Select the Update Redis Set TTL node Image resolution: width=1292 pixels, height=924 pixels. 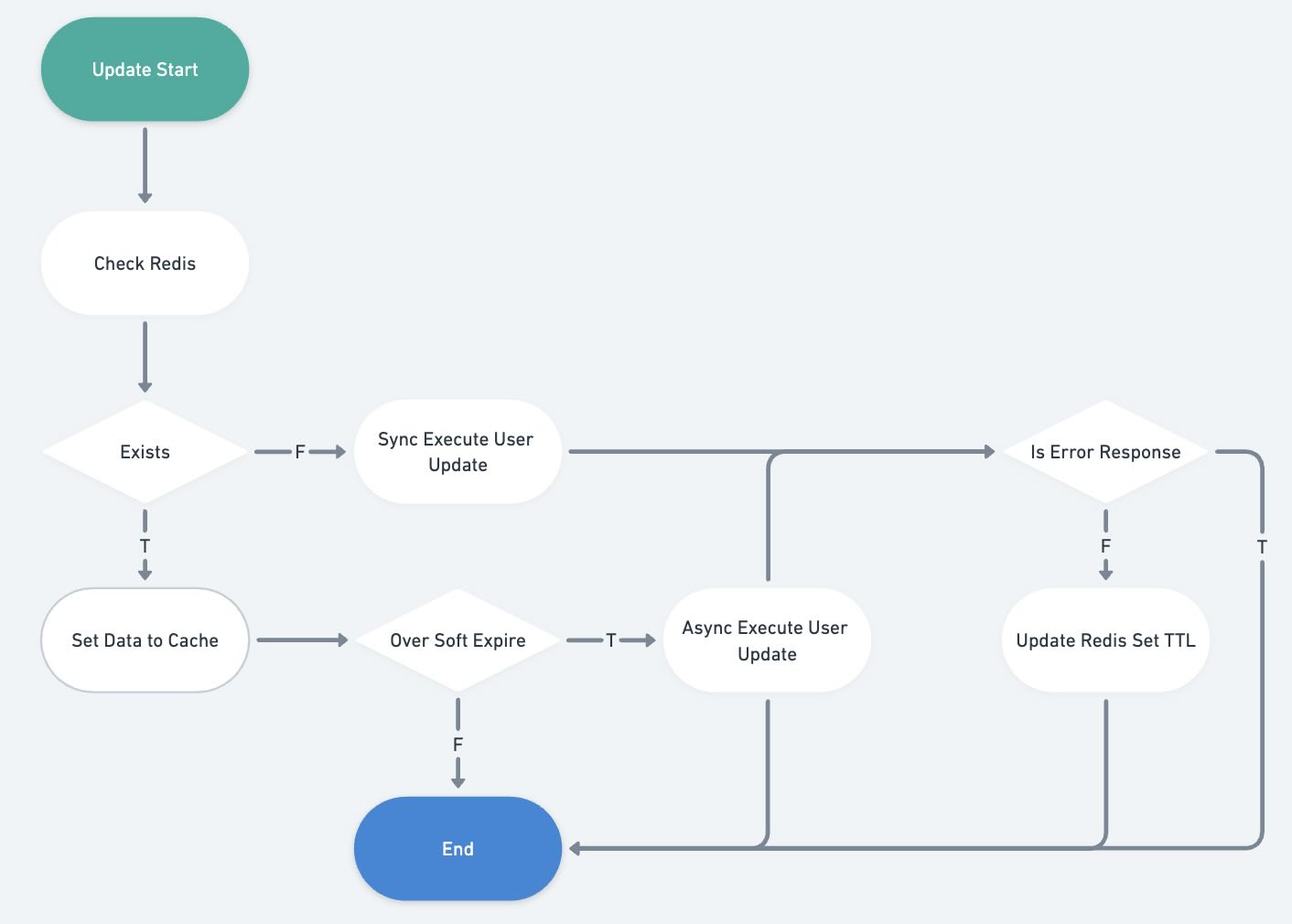[x=1105, y=640]
